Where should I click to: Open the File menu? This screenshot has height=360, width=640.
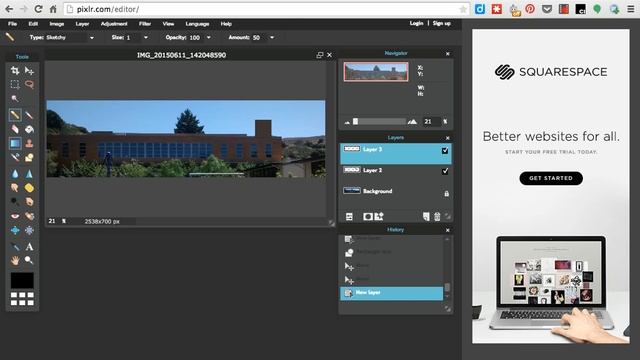[x=13, y=24]
